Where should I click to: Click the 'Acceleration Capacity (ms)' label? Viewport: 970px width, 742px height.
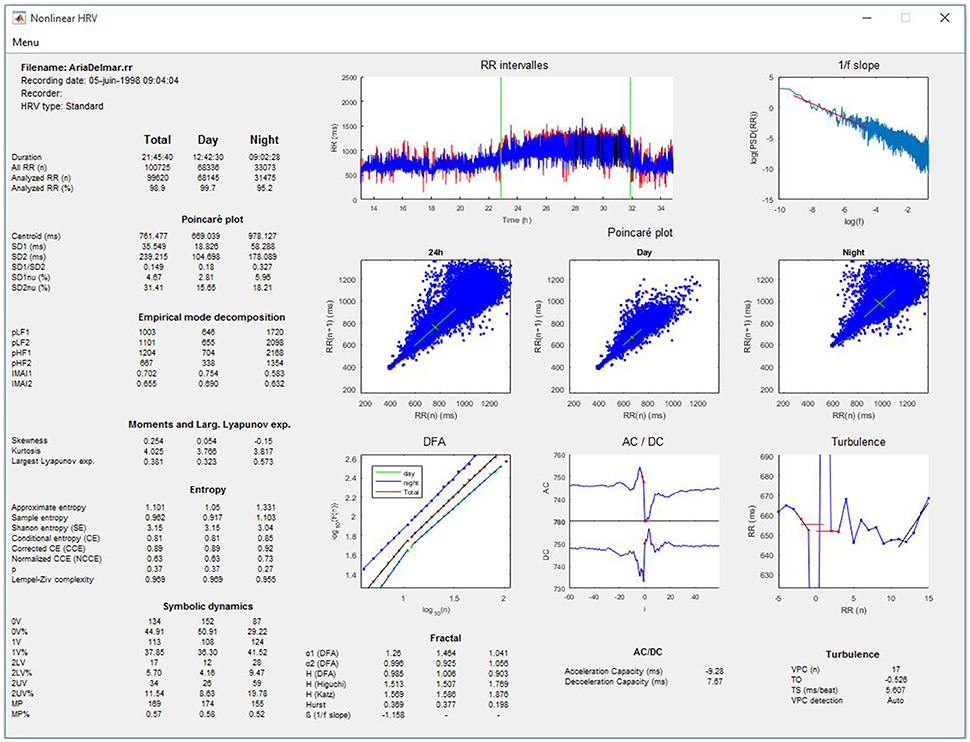(x=614, y=671)
